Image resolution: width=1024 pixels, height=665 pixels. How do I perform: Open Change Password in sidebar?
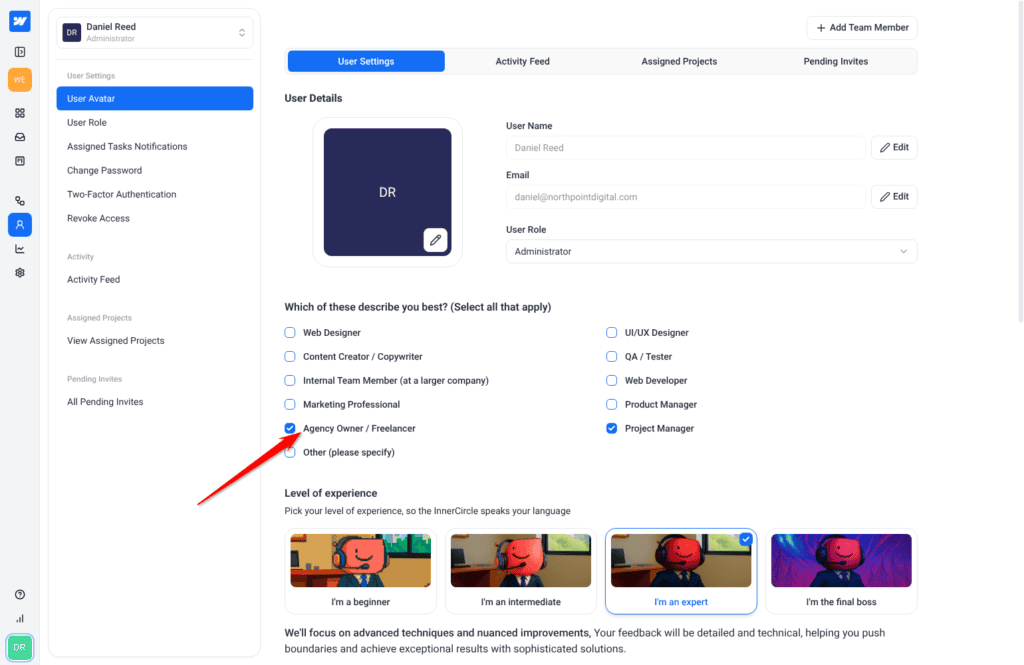104,170
